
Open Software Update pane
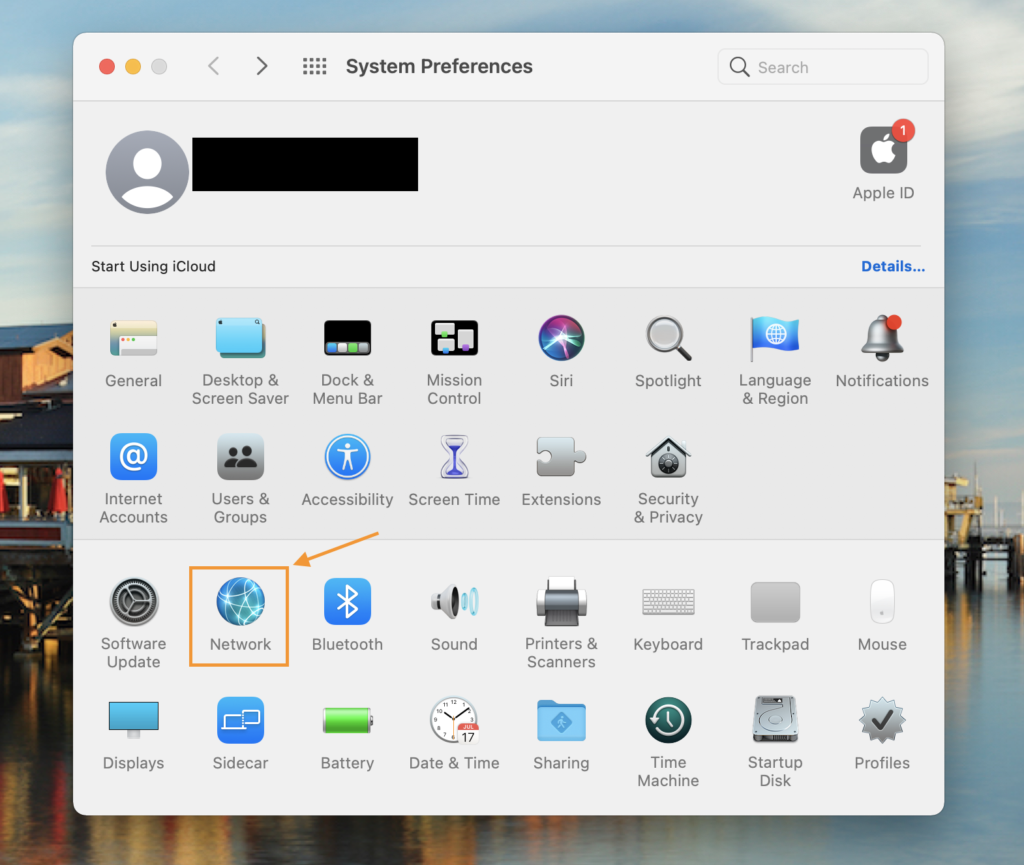[133, 603]
